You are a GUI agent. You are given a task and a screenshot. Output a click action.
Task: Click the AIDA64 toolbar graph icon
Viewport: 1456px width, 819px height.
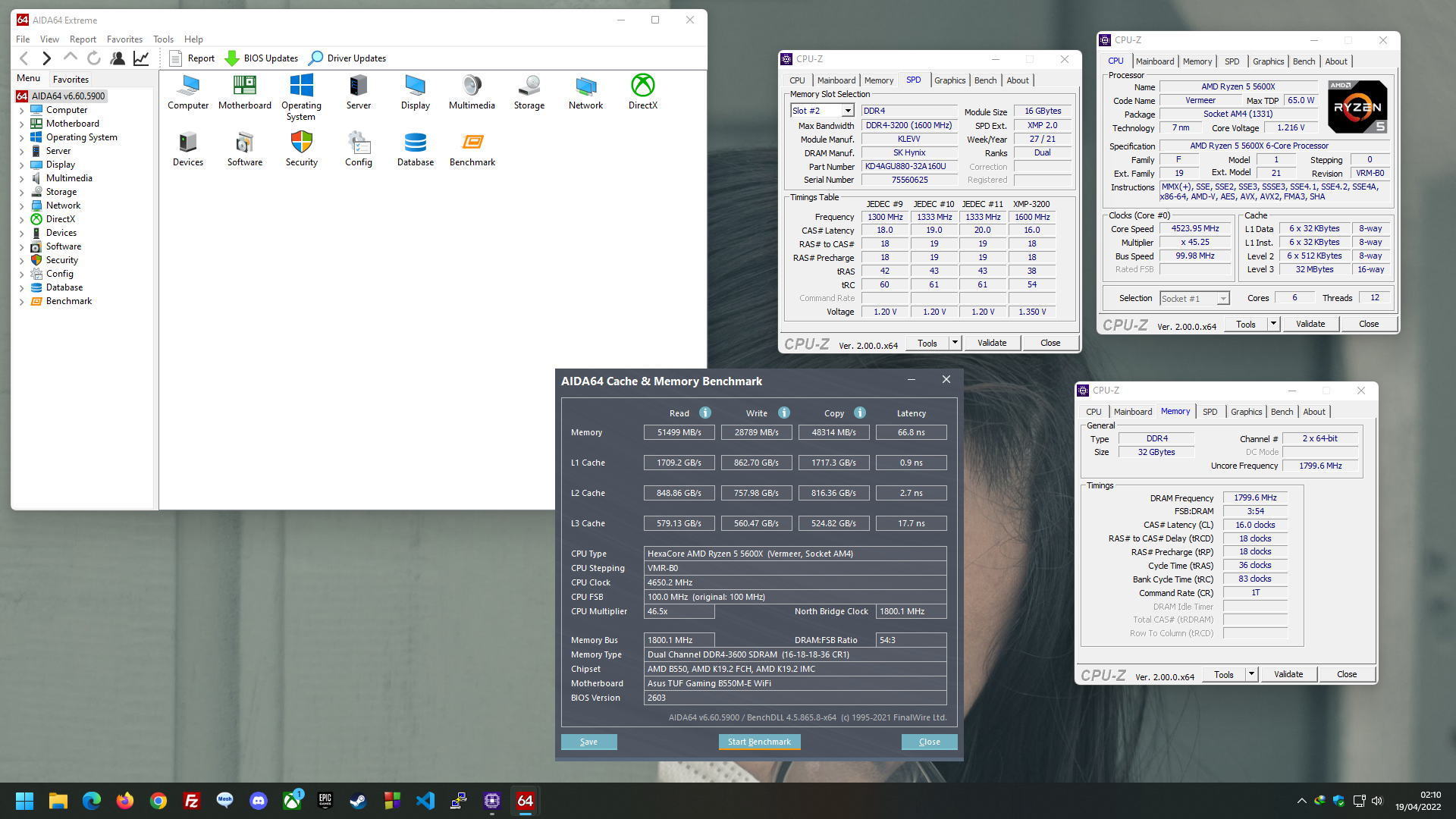tap(141, 58)
